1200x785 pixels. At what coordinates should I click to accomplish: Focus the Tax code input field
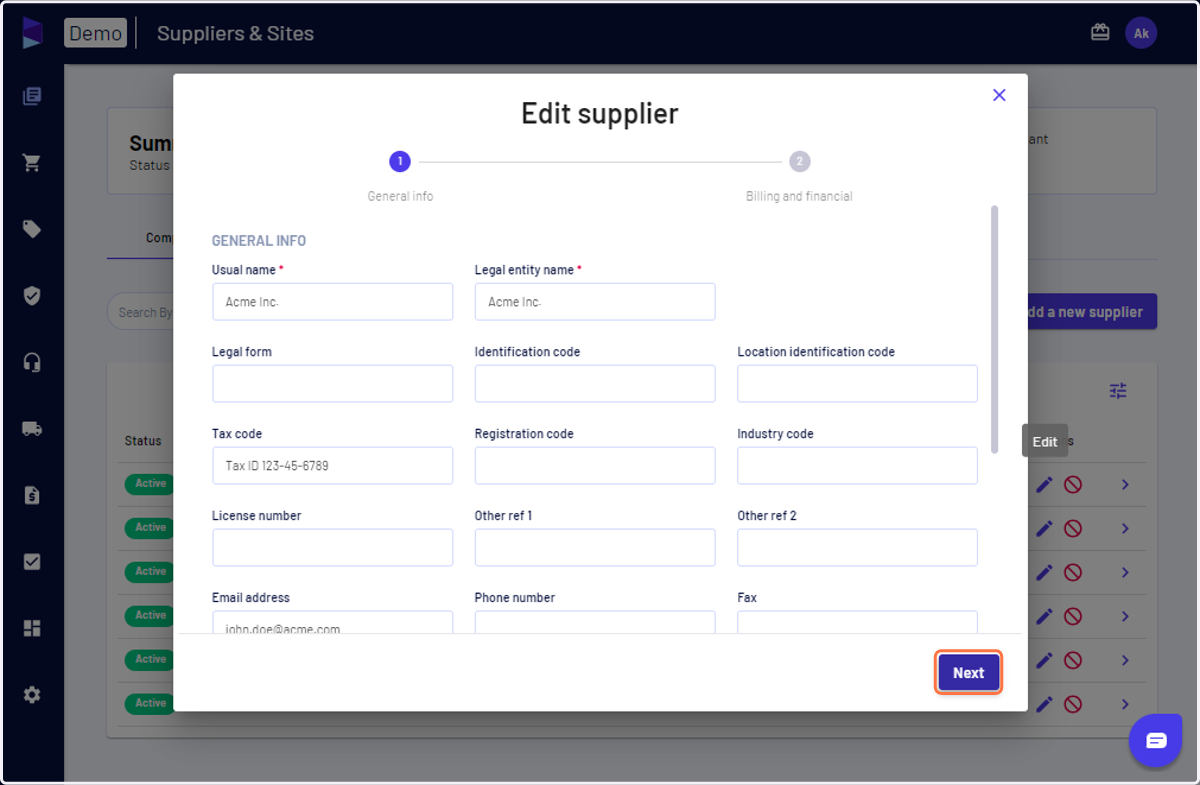click(x=332, y=466)
